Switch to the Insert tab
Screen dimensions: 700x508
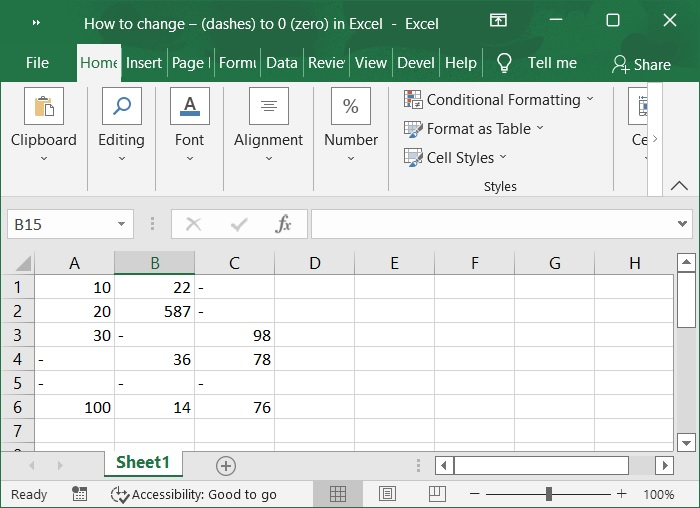coord(144,63)
